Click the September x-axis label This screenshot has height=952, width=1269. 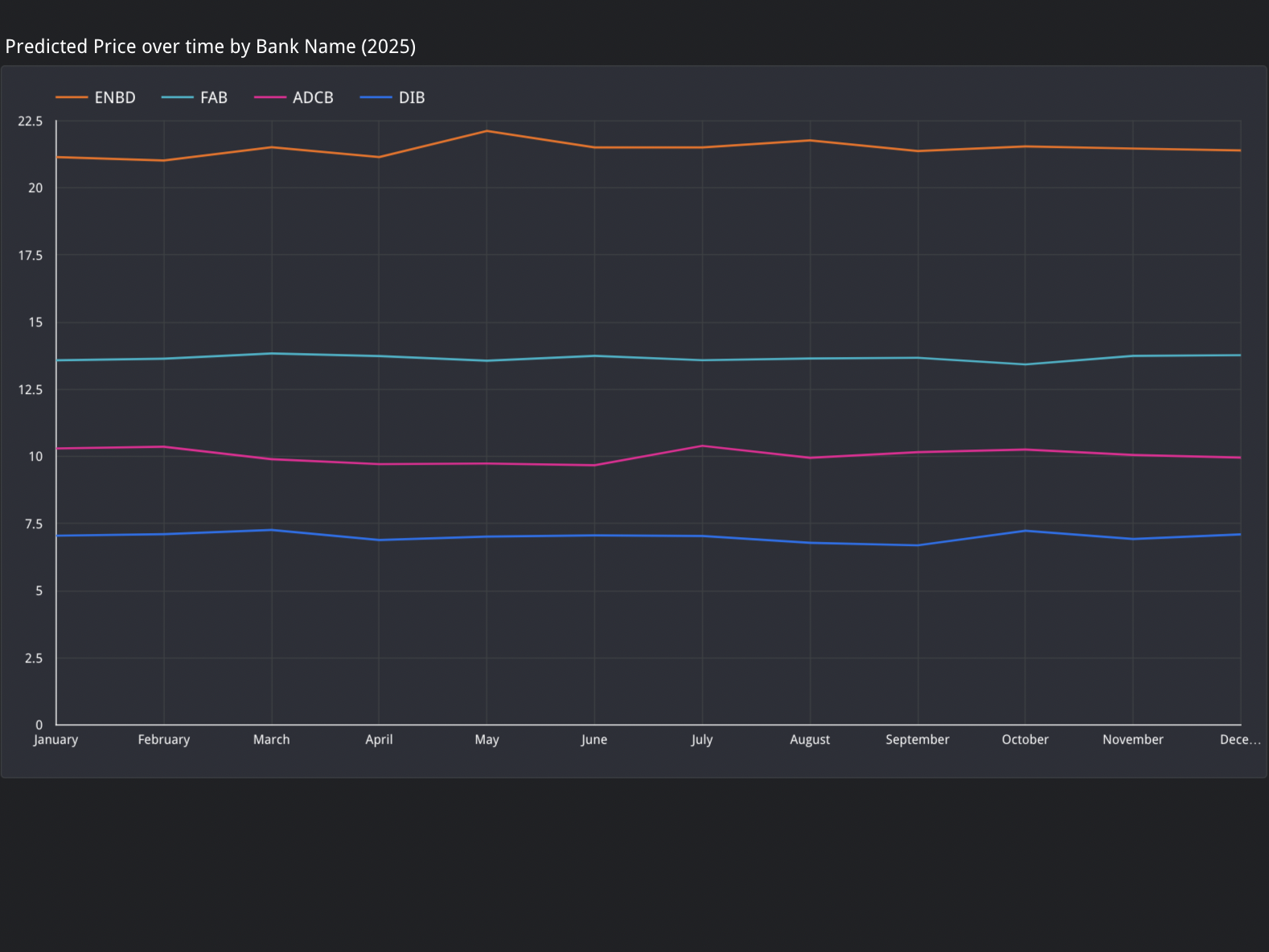(918, 740)
